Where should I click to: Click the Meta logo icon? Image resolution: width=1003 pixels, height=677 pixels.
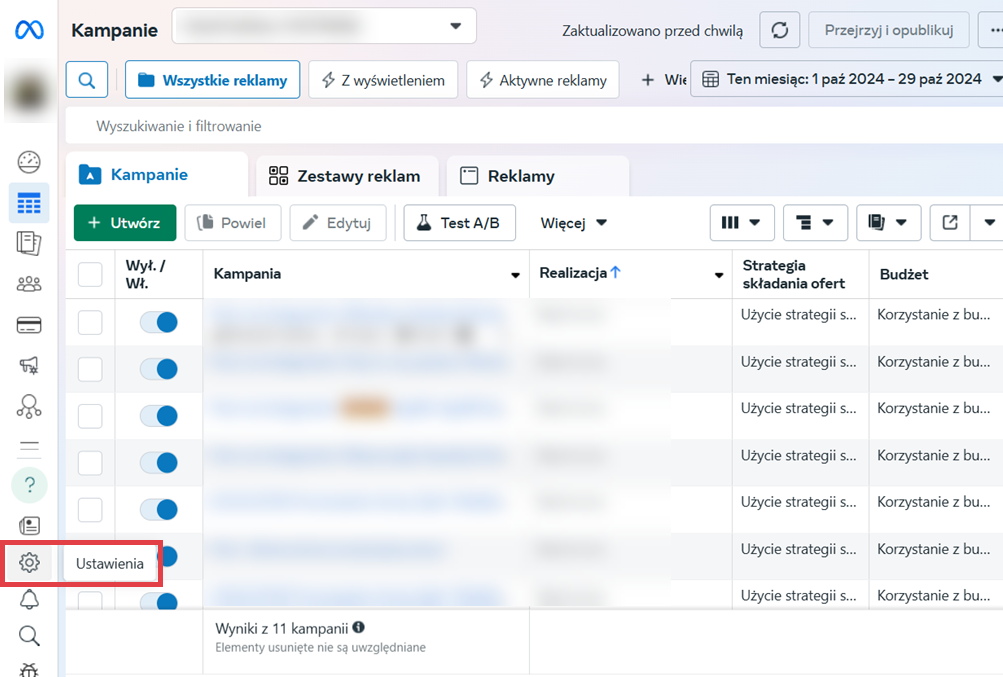pyautogui.click(x=29, y=30)
